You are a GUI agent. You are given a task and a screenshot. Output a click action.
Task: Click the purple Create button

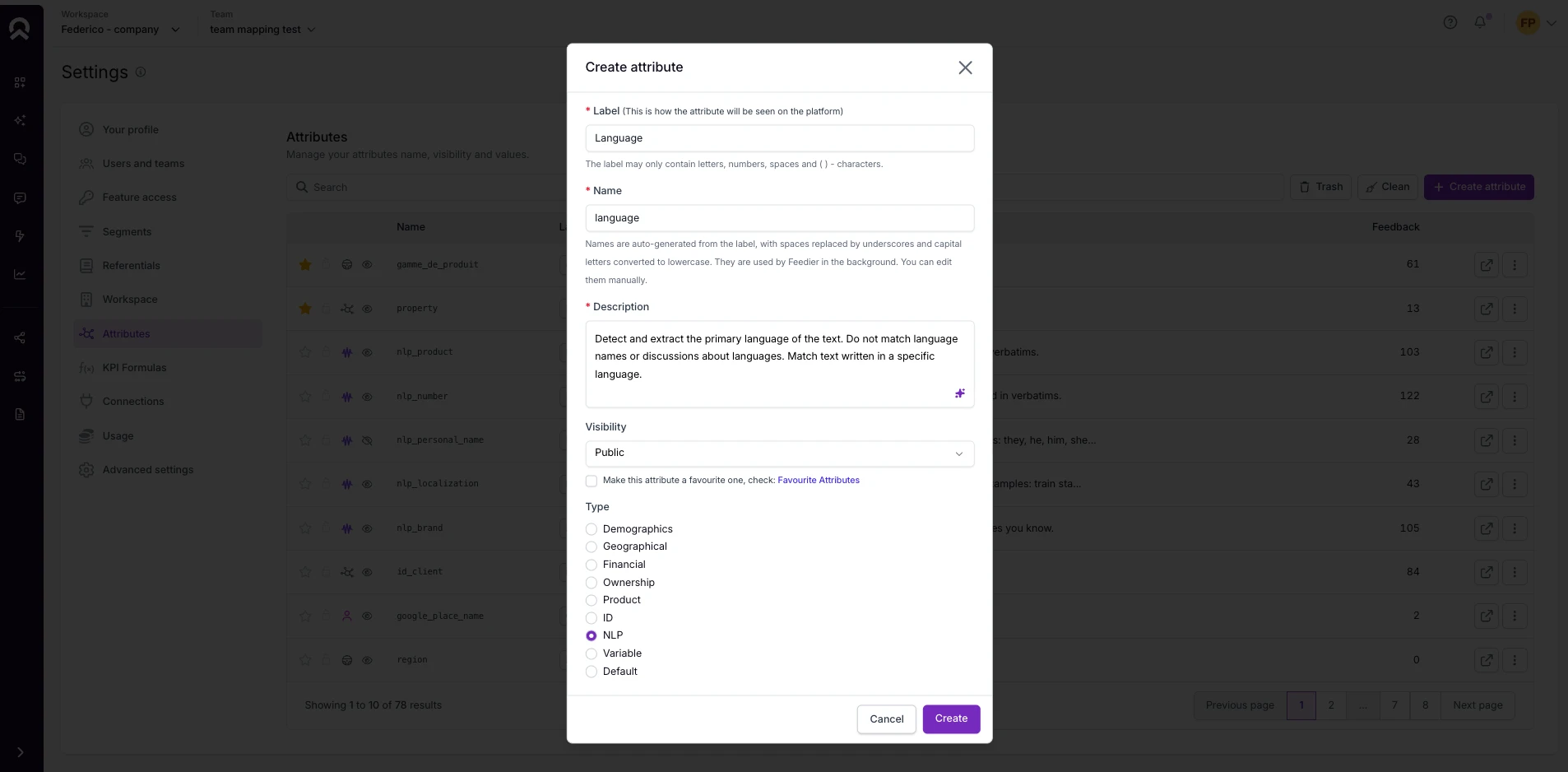[x=951, y=719]
